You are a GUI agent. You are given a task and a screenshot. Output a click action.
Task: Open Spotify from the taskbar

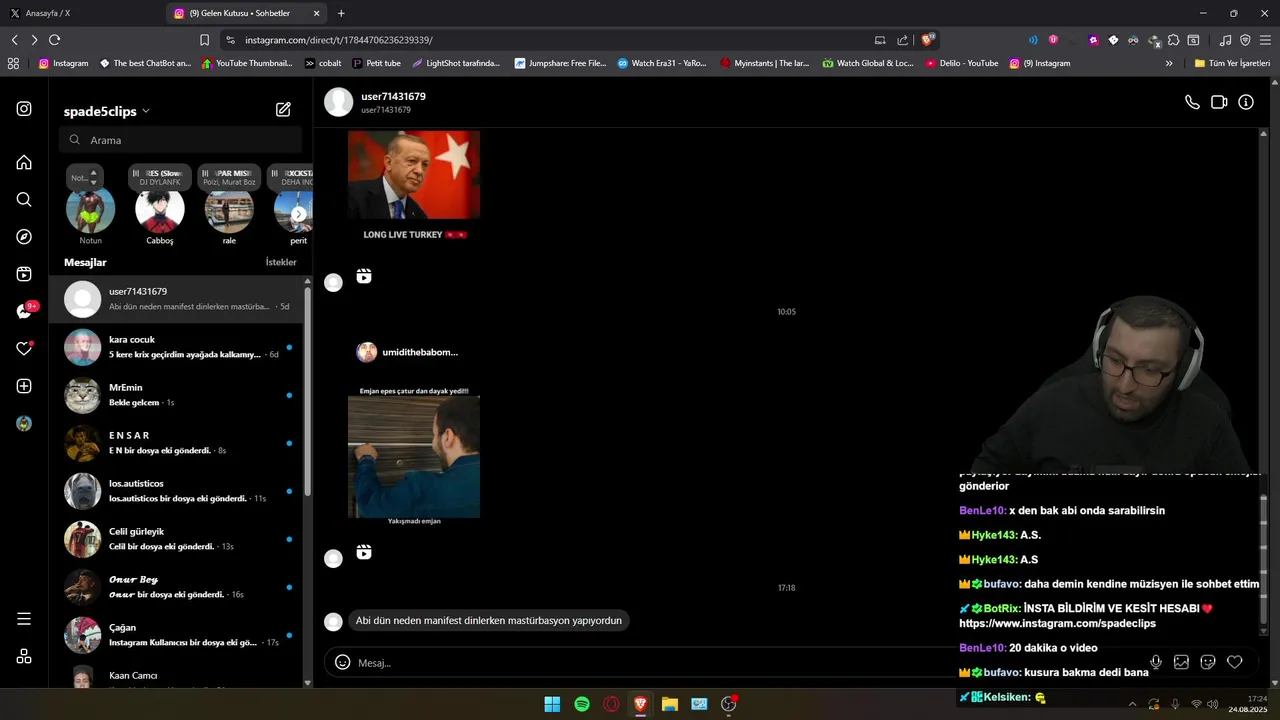click(582, 704)
